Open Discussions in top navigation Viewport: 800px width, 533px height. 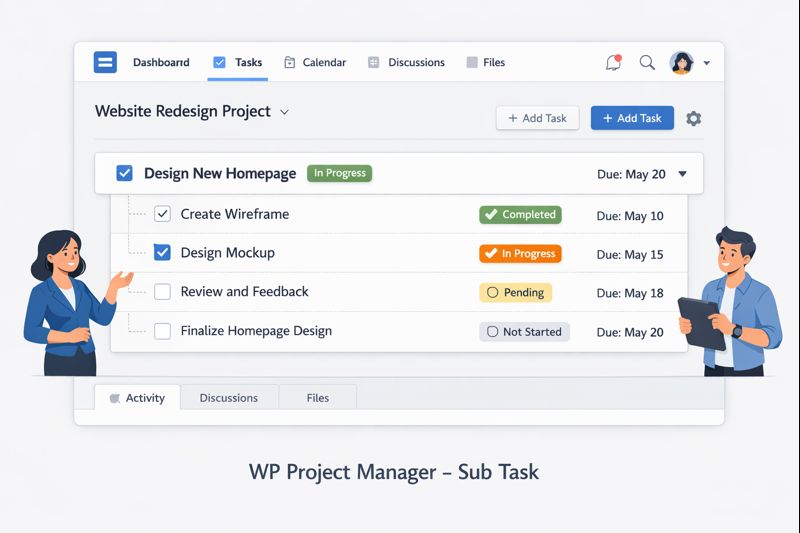click(x=416, y=62)
